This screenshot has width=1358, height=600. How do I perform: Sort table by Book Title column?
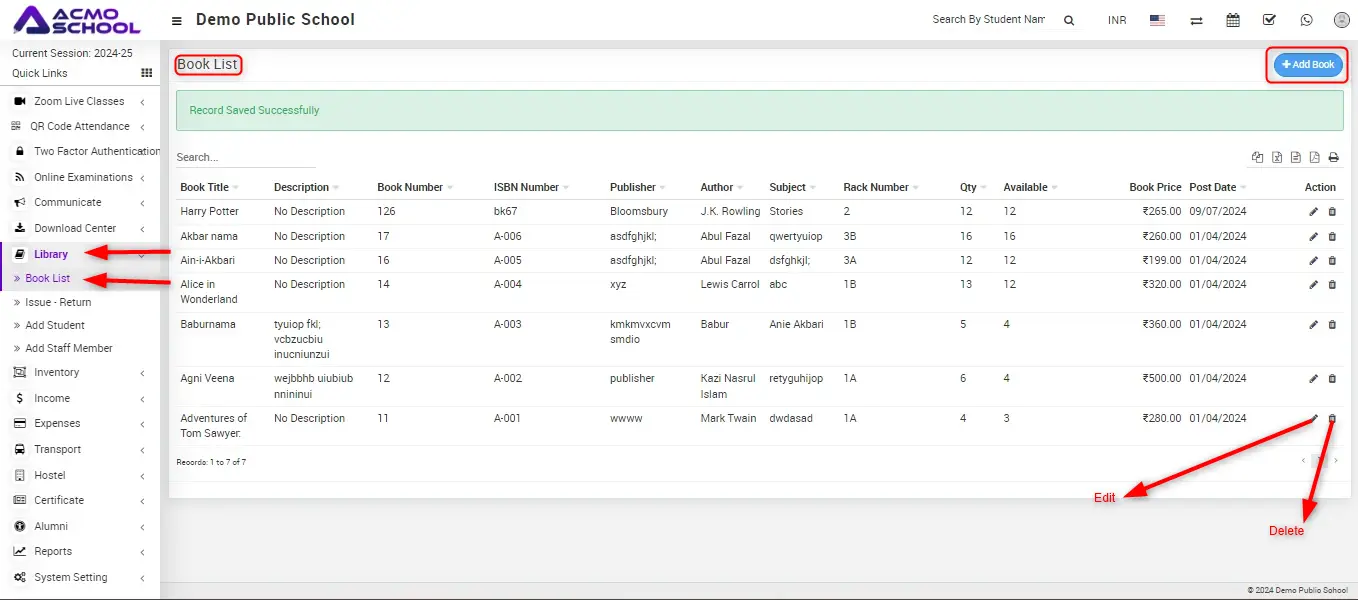click(x=205, y=187)
